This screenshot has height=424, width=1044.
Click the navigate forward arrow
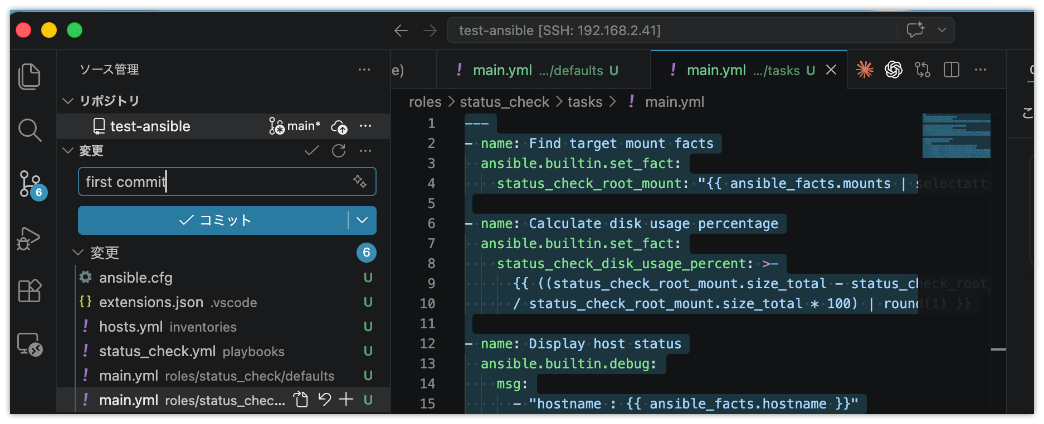tap(429, 31)
